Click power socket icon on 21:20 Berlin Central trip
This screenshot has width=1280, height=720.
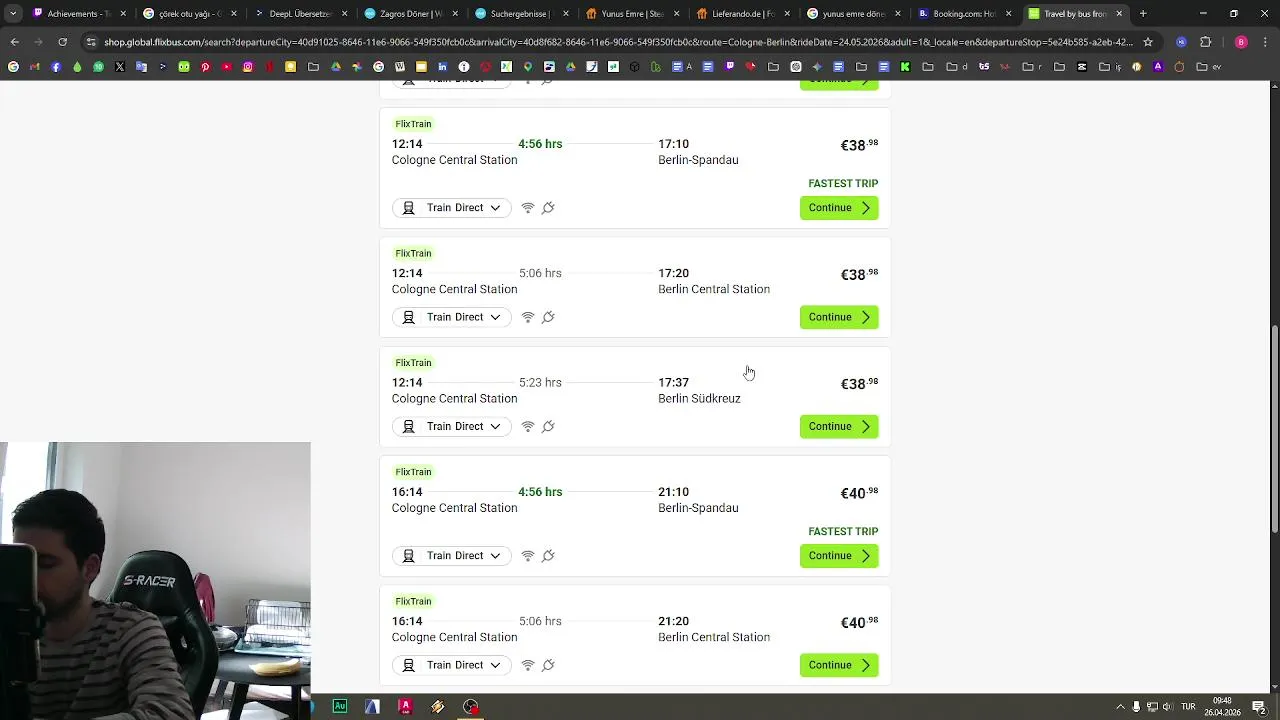tap(548, 665)
